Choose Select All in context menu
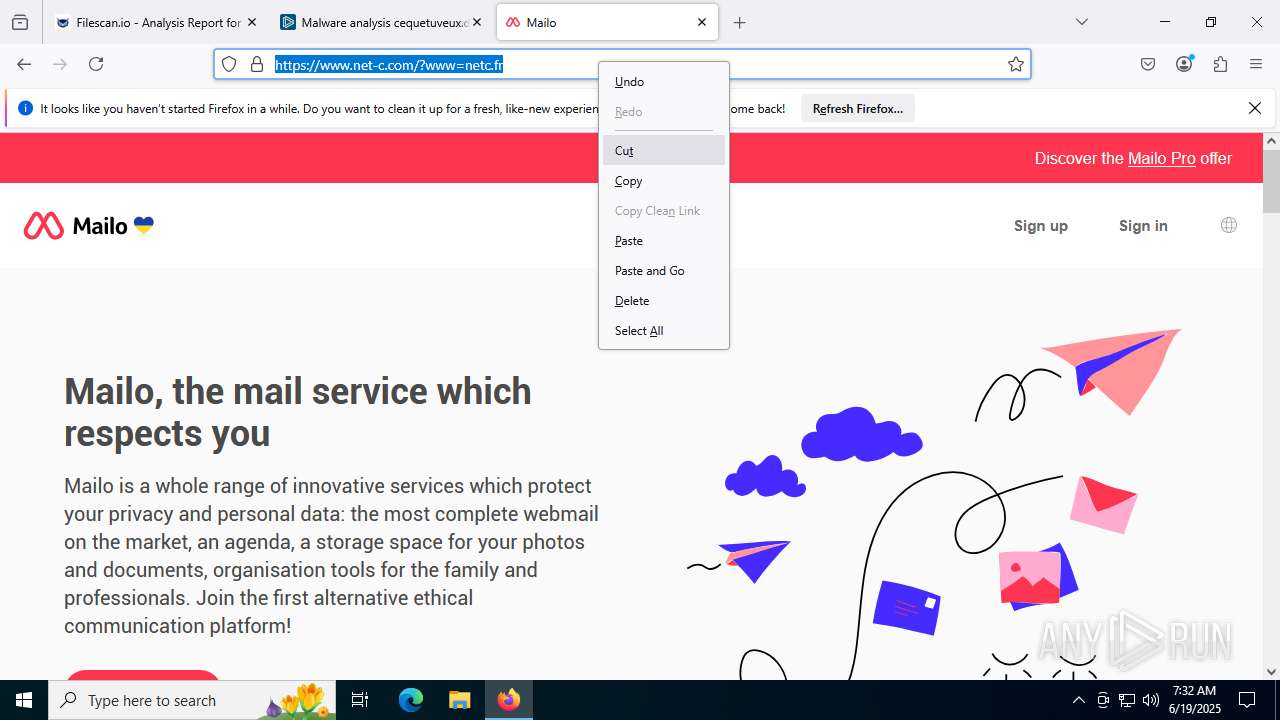 click(x=664, y=331)
